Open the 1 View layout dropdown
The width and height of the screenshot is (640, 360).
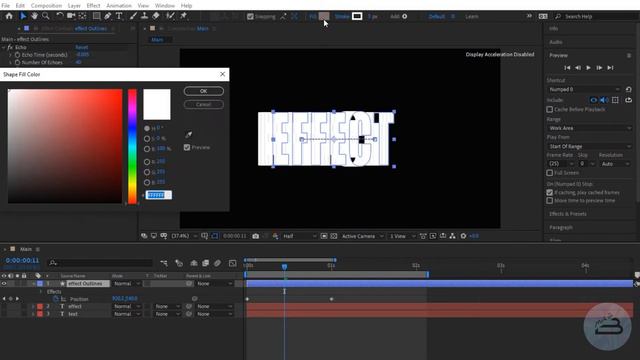[402, 236]
